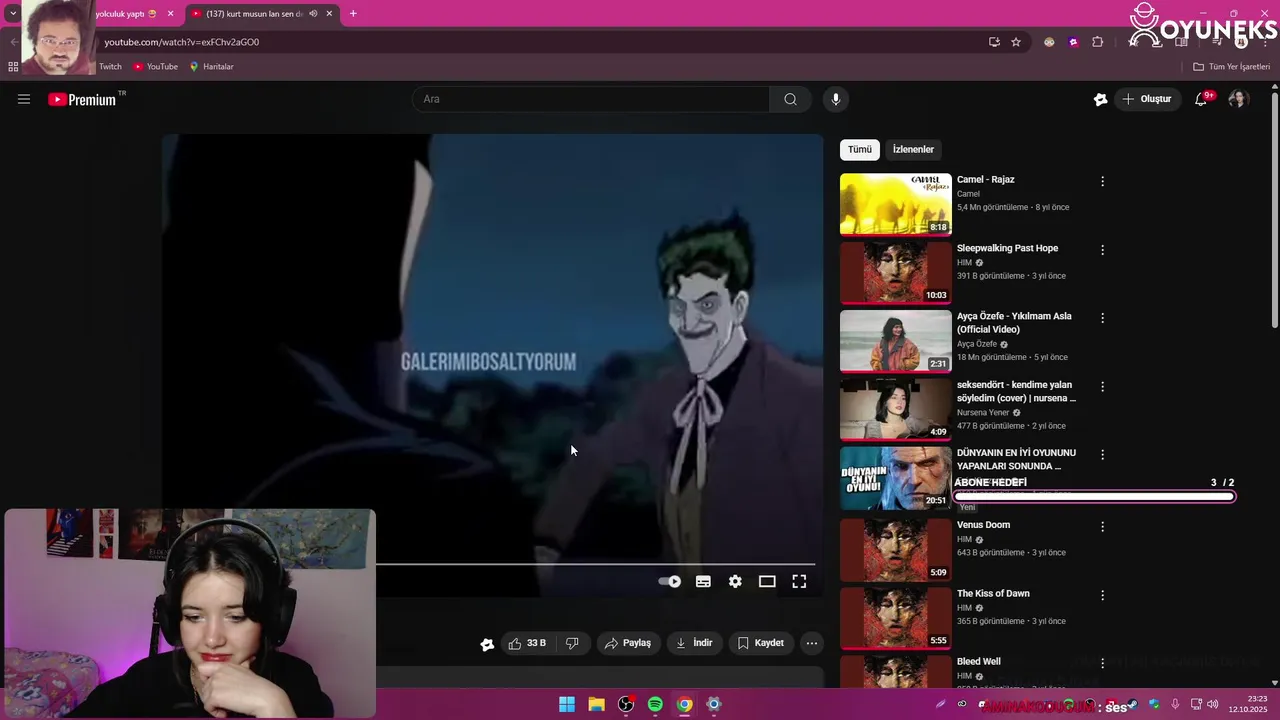Open options menu for Venus Doom
The height and width of the screenshot is (720, 1280).
tap(1102, 526)
